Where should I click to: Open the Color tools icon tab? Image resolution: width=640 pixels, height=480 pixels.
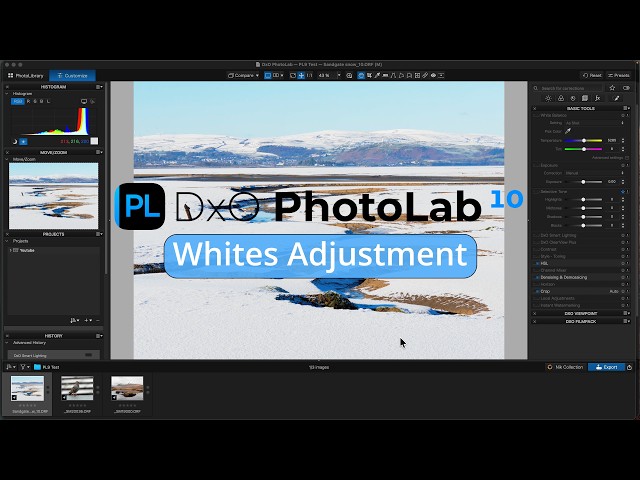[x=561, y=98]
